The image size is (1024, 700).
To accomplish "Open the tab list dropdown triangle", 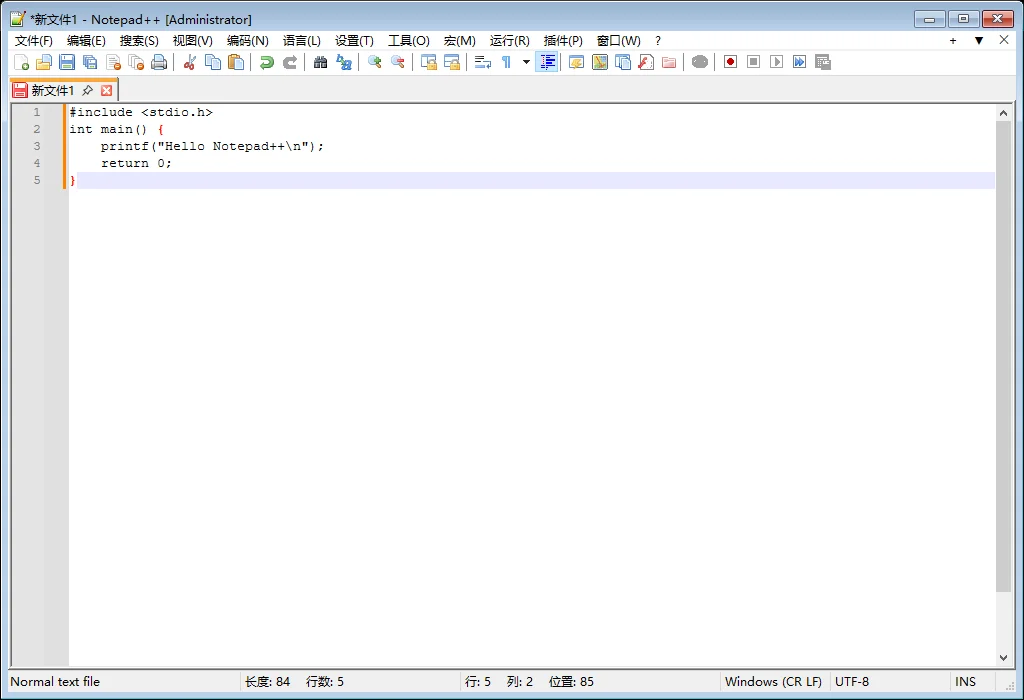I will [979, 40].
